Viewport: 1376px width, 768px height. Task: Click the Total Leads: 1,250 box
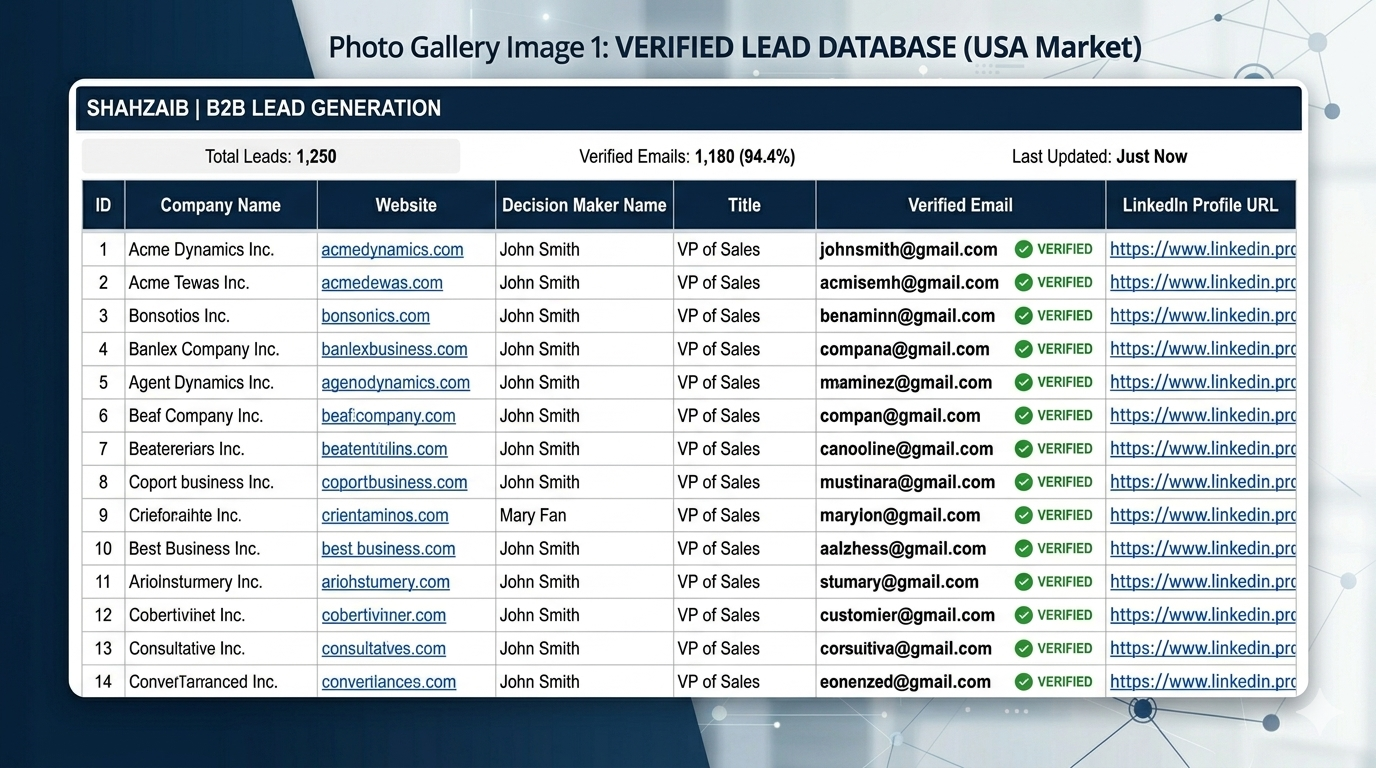270,157
